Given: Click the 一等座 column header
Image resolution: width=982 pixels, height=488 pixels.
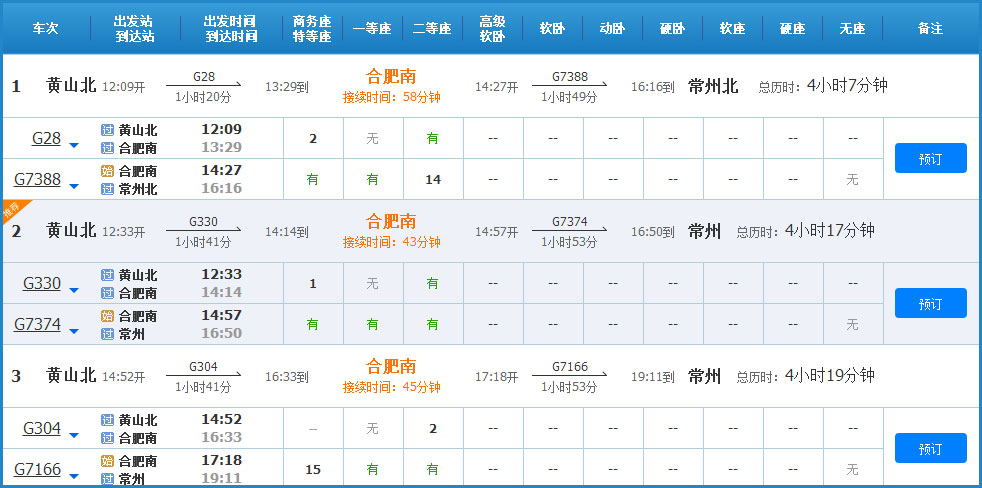Looking at the screenshot, I should coord(372,29).
